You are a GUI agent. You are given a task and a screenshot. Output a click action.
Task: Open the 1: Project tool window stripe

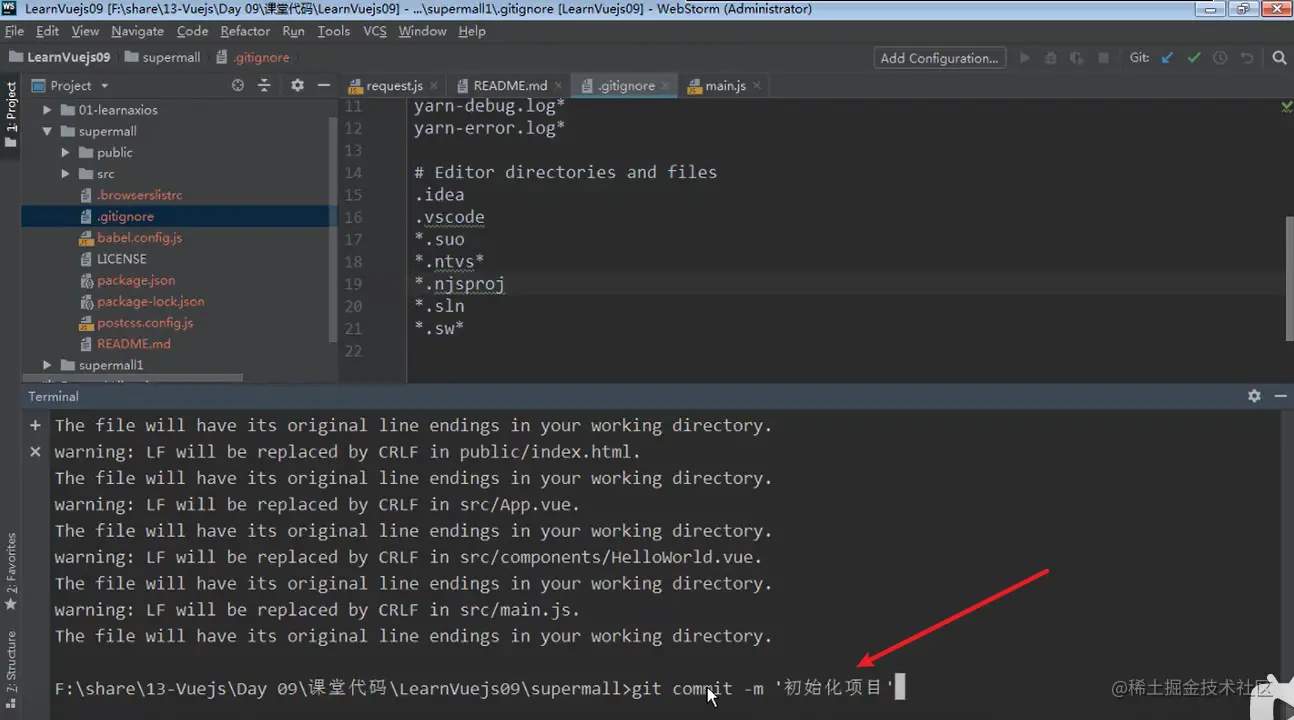11,115
